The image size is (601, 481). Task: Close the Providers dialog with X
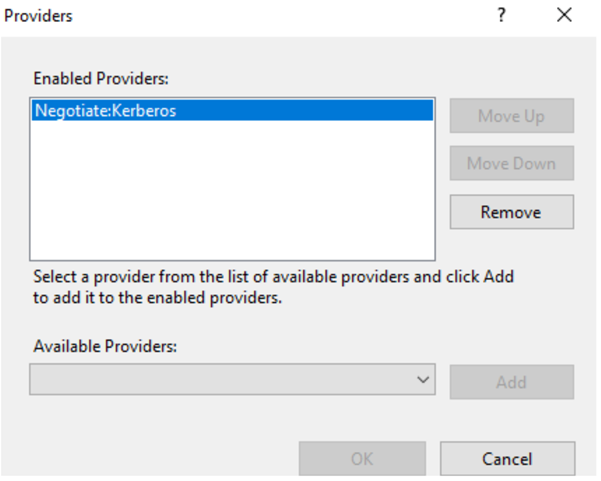(564, 15)
